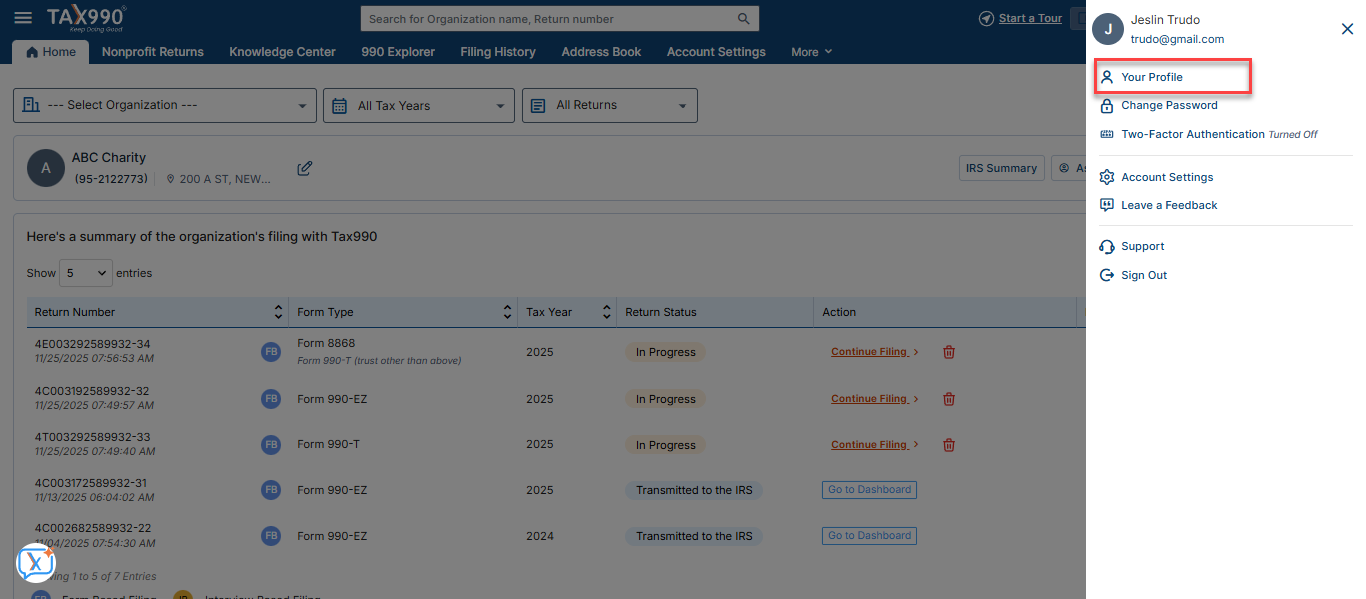The width and height of the screenshot is (1366, 599).
Task: Click the trudo@gmail.com email text
Action: [1177, 39]
